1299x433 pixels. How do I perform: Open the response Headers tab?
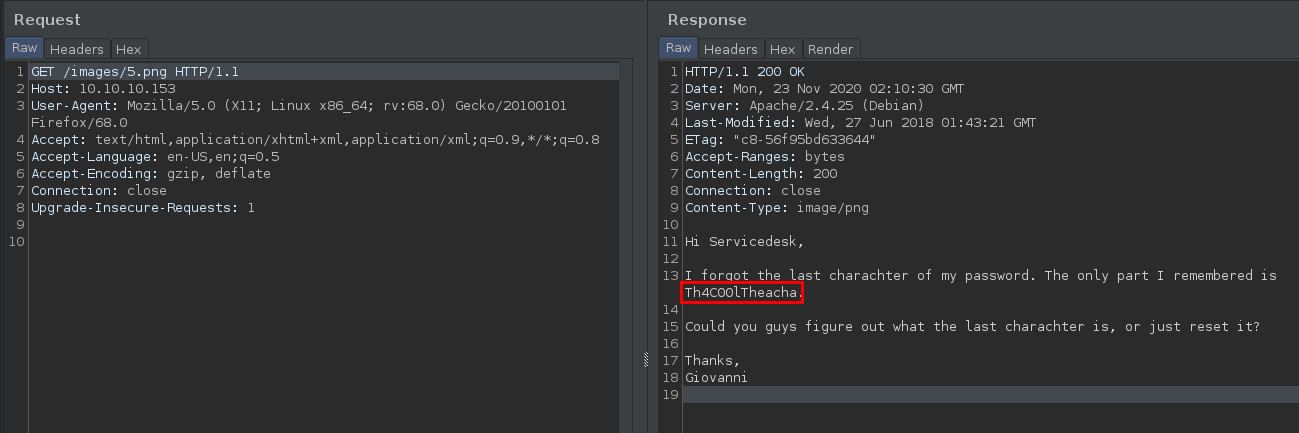730,49
